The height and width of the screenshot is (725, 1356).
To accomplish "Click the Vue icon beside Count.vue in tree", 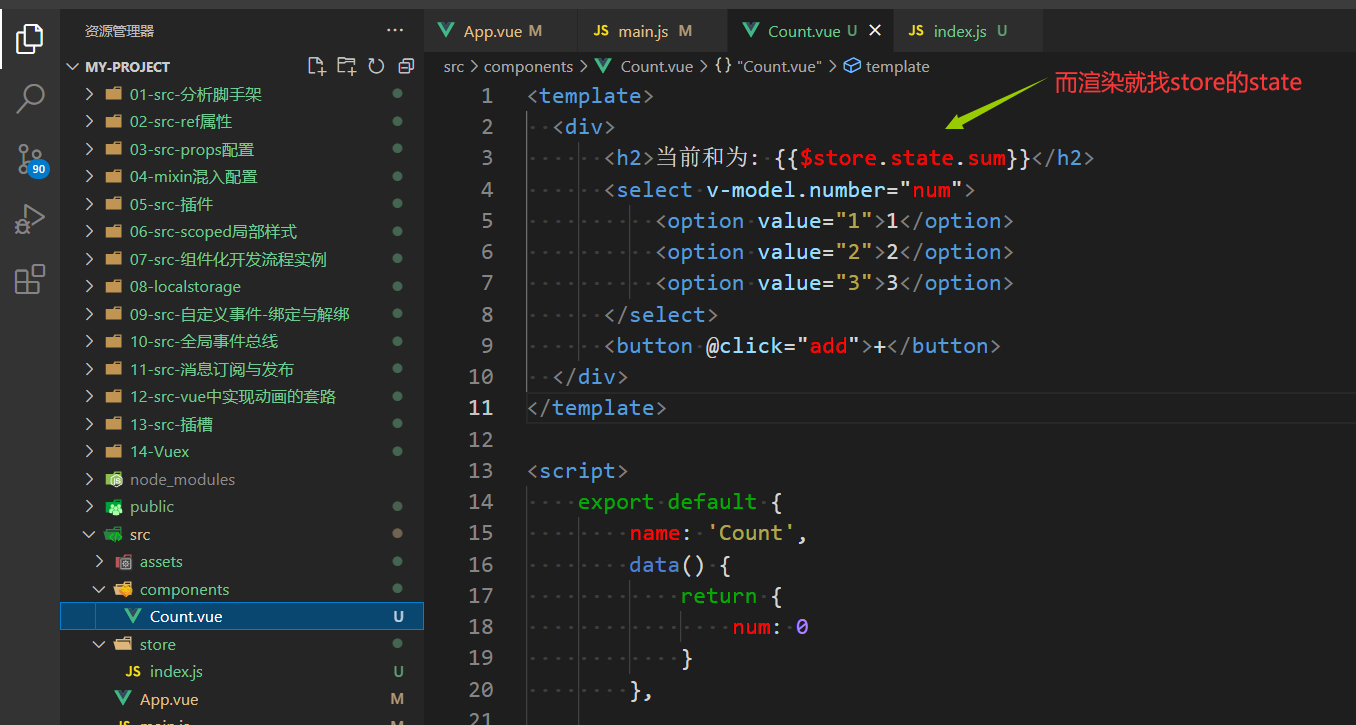I will pos(133,616).
